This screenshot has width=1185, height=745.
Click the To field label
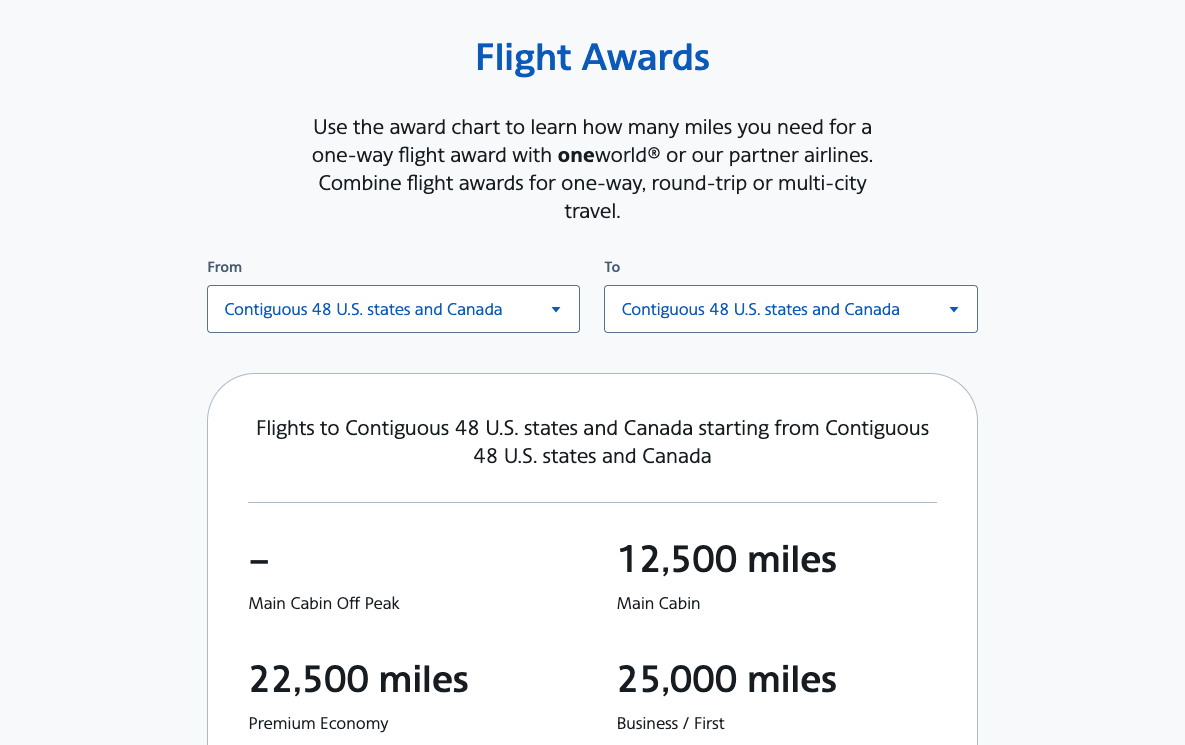click(611, 267)
